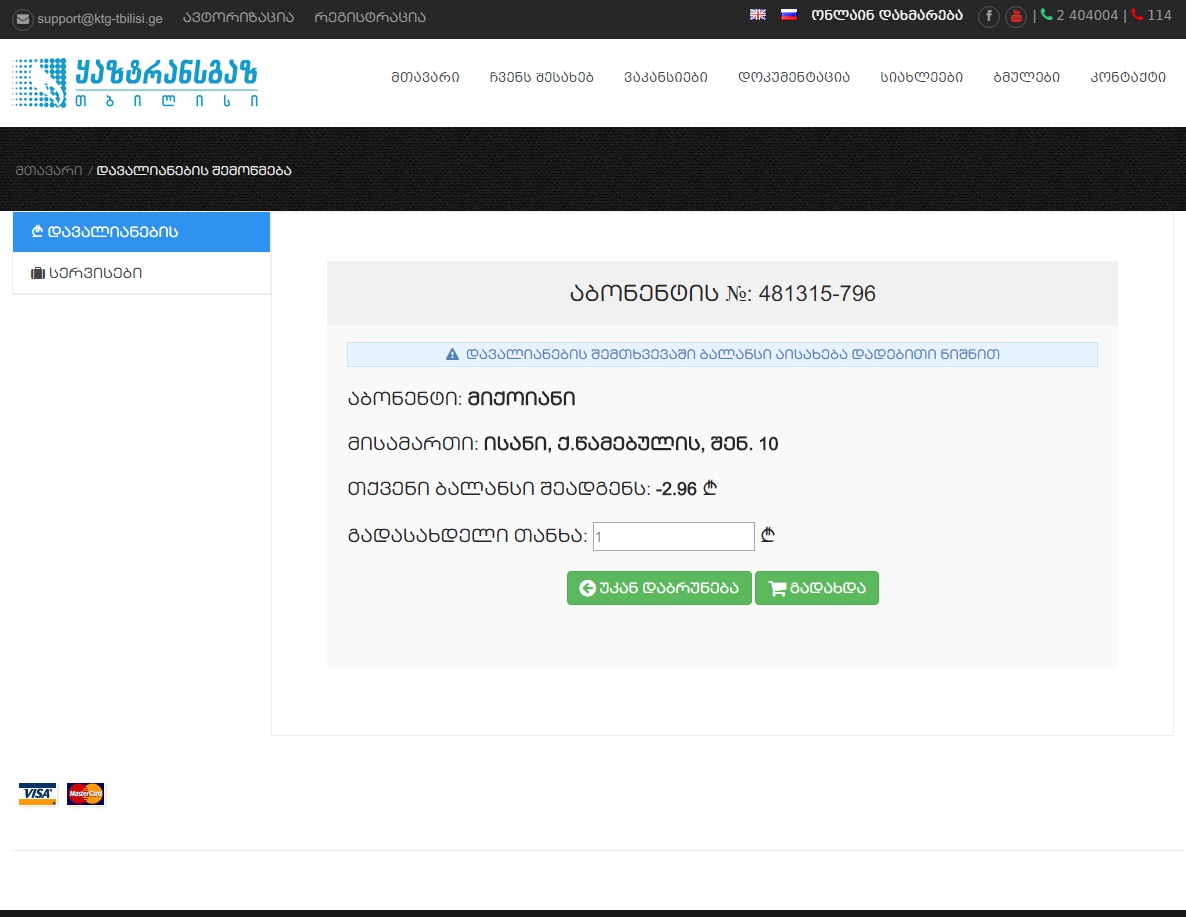Open დოკუმენტაცია menu item

(794, 77)
